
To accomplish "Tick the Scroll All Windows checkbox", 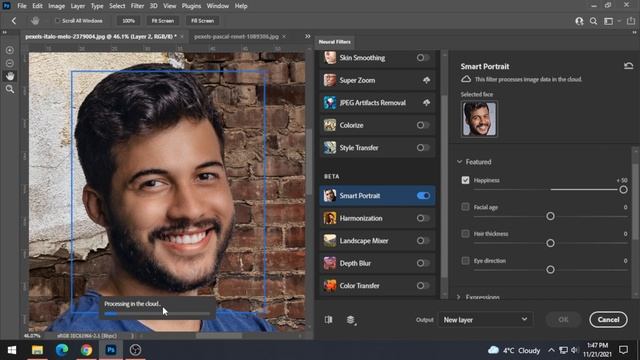I will pos(57,20).
